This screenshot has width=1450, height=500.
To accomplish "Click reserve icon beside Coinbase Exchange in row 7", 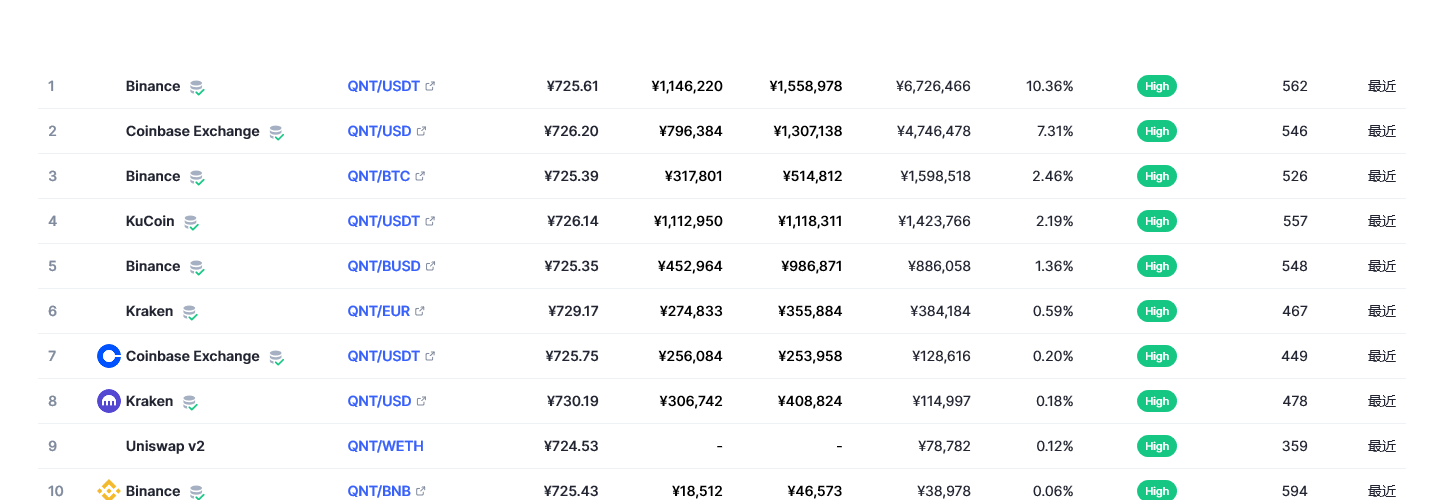I will tap(277, 357).
